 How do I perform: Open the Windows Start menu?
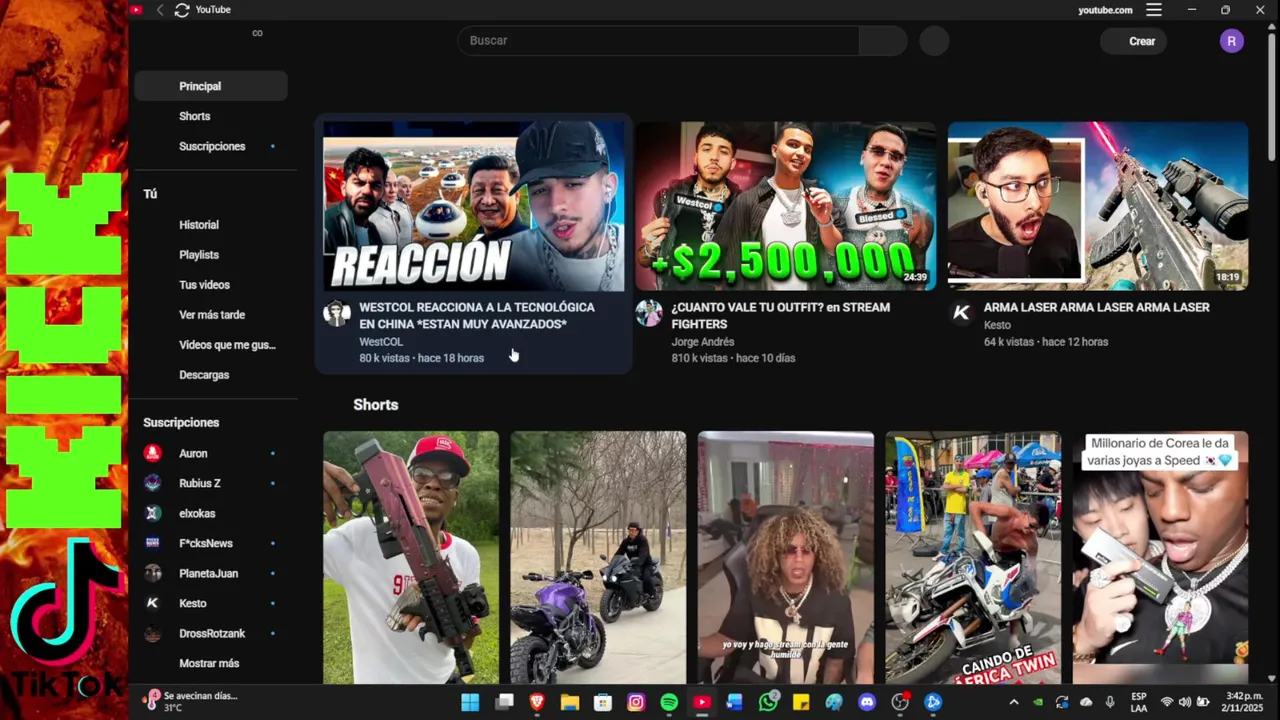pos(470,702)
